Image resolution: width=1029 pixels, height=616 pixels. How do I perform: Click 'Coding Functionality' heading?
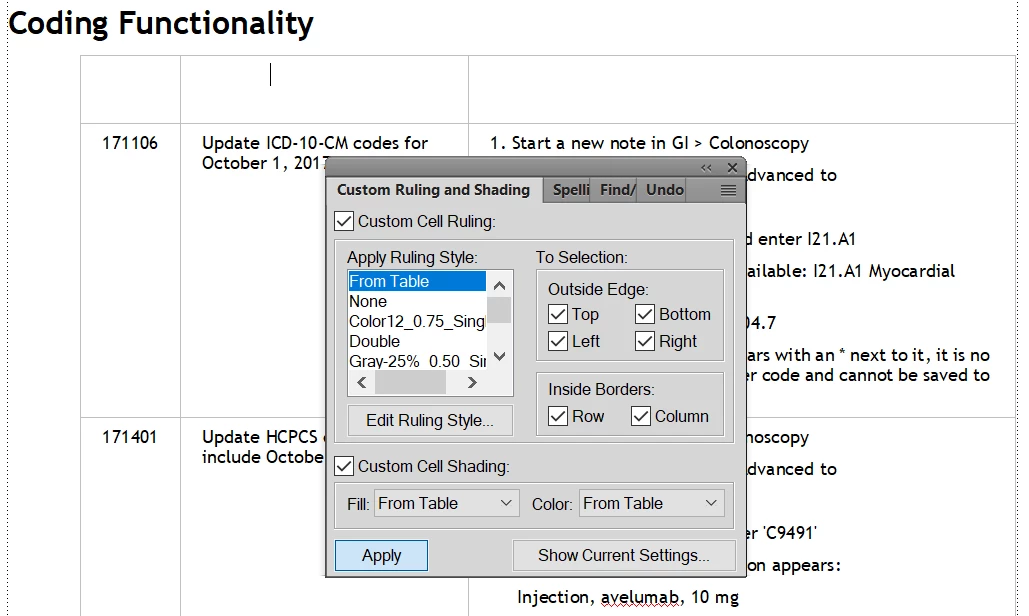click(x=161, y=24)
